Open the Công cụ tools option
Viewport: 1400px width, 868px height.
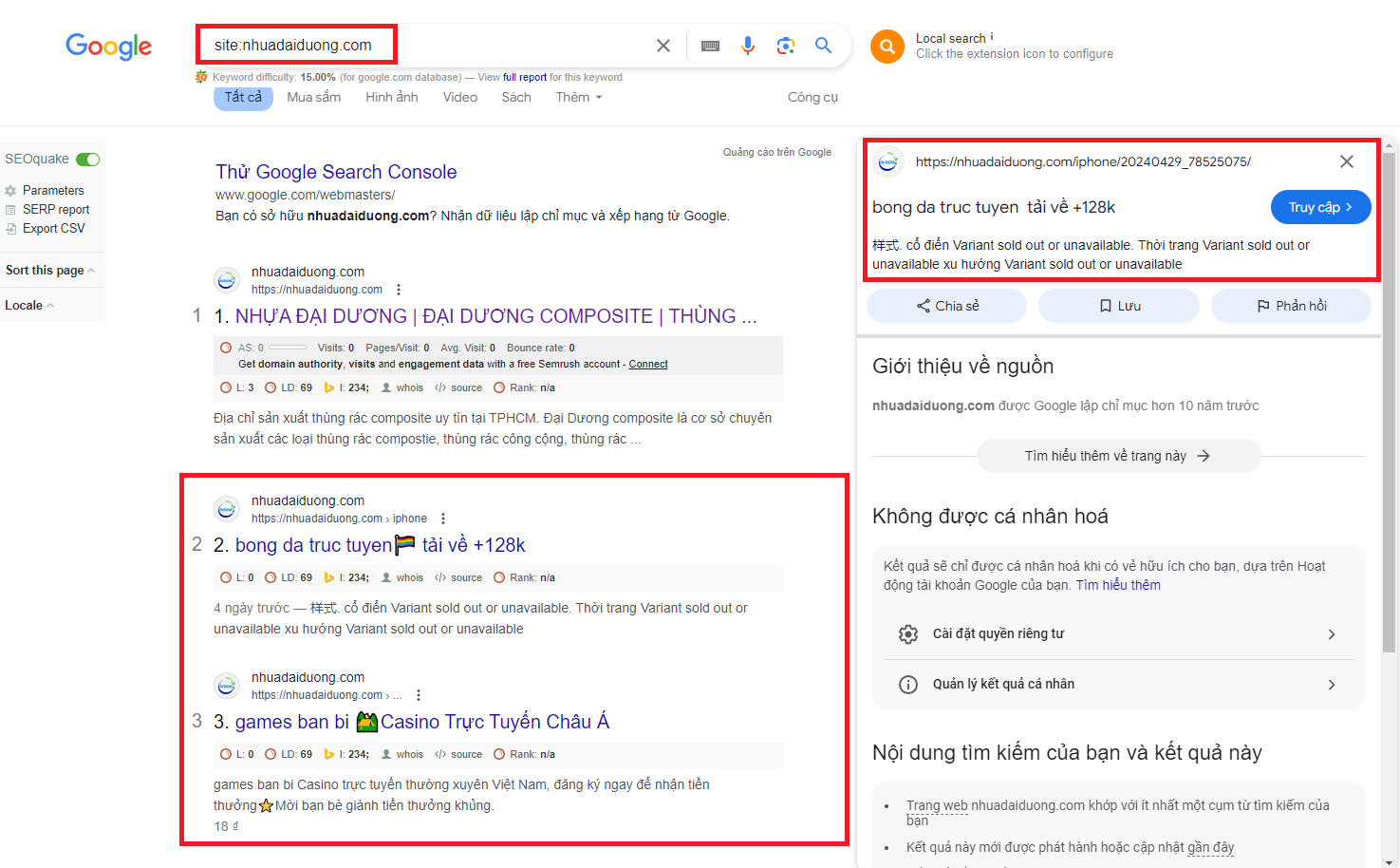(812, 97)
